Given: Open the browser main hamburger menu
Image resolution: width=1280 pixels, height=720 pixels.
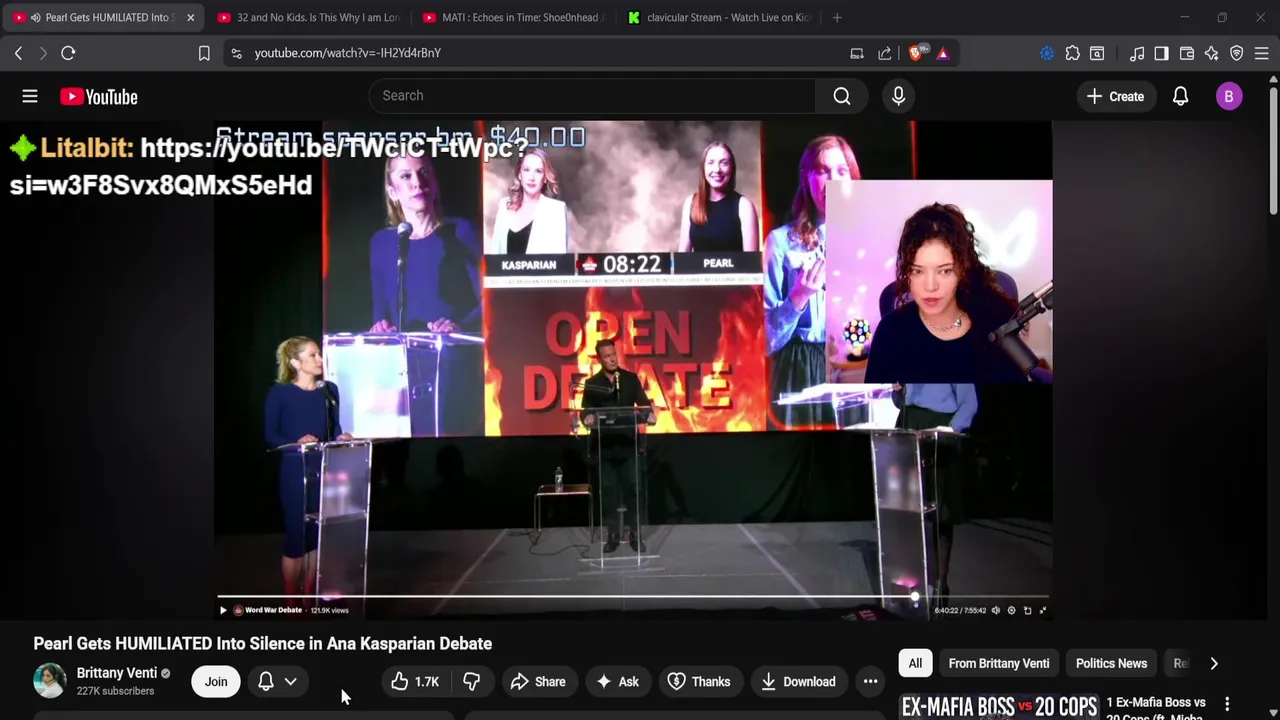Looking at the screenshot, I should pyautogui.click(x=1262, y=53).
